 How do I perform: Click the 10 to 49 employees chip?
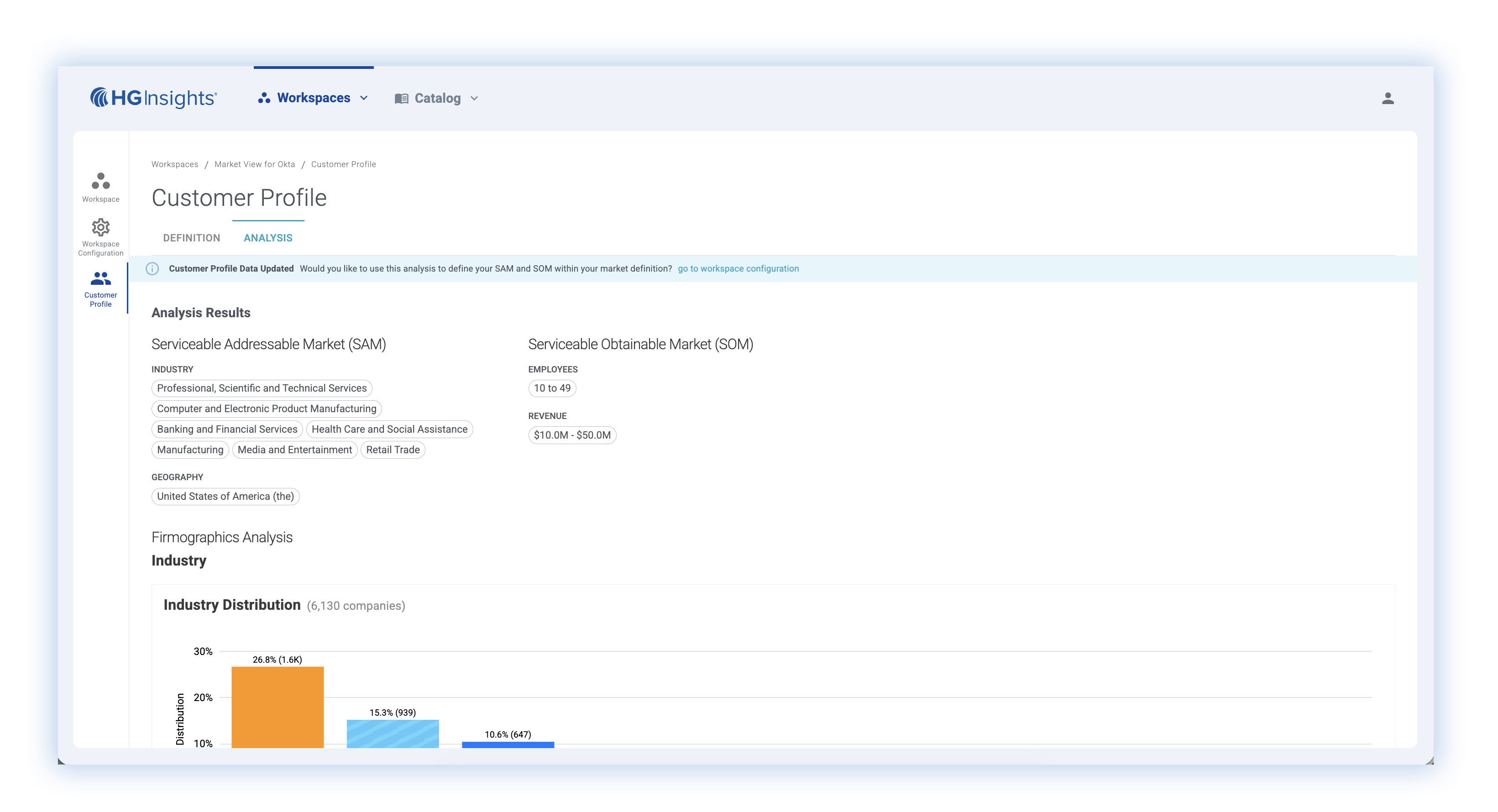coord(552,388)
